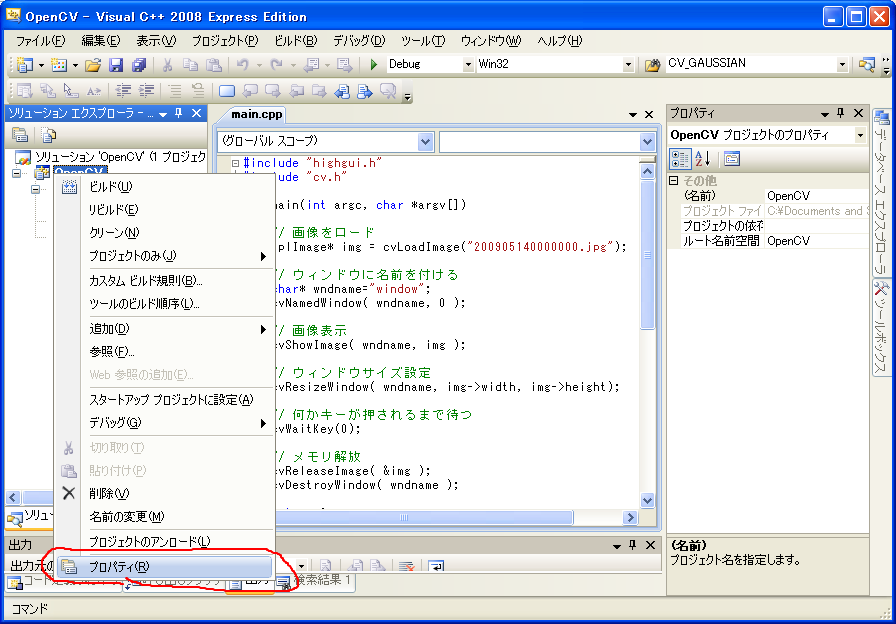Open the ファイル(F) menu
The image size is (896, 624).
point(41,41)
